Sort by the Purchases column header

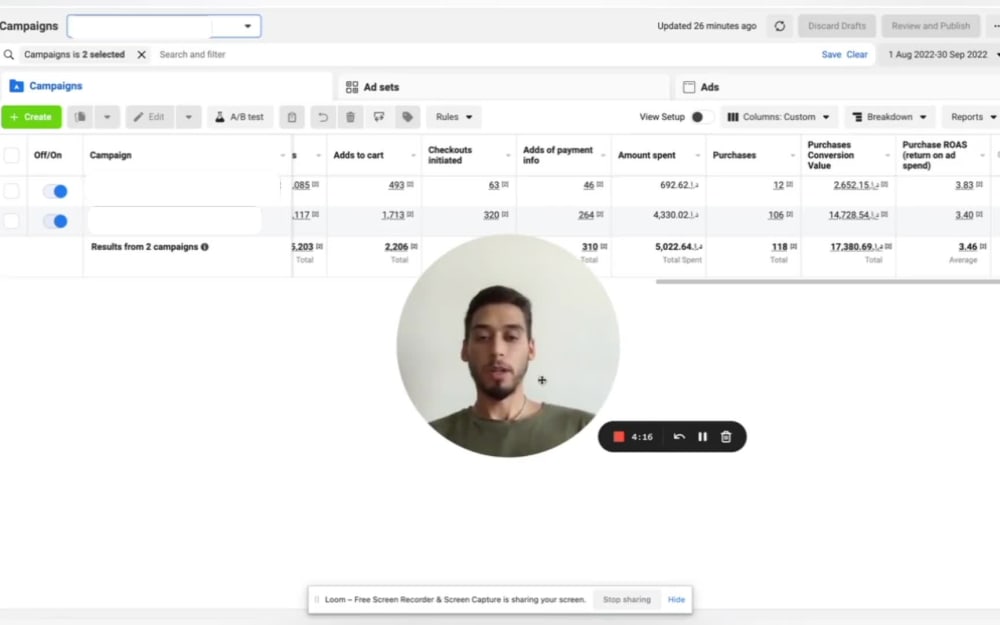pos(734,155)
